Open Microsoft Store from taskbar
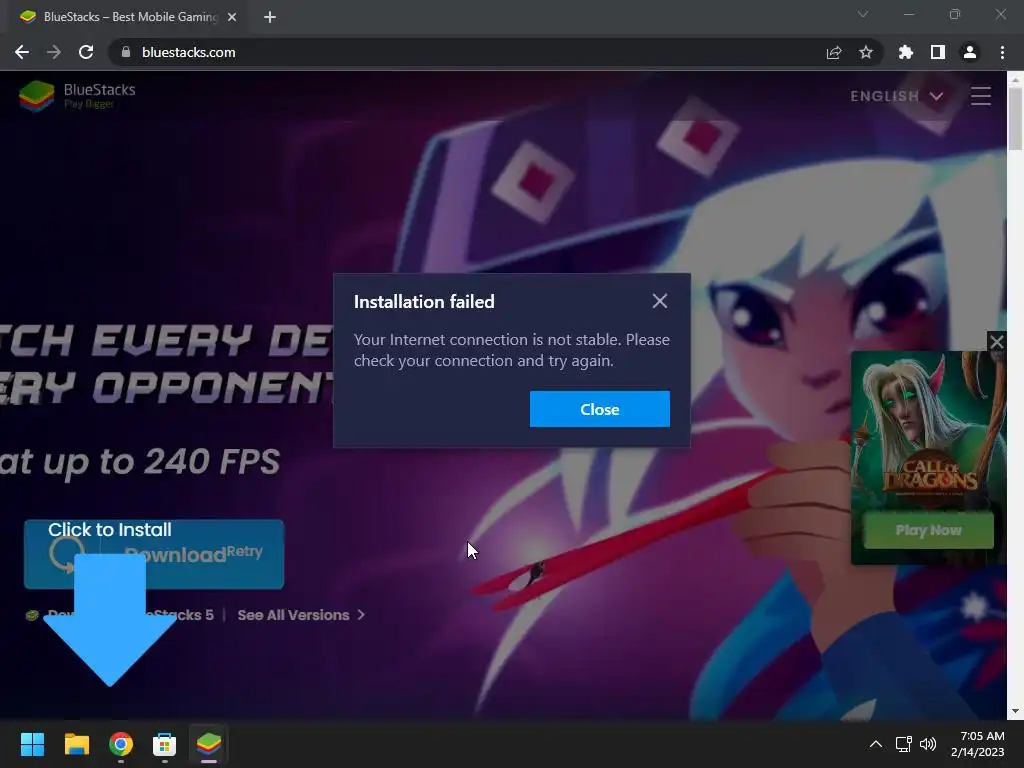Screen dimensions: 1024x768 point(165,744)
